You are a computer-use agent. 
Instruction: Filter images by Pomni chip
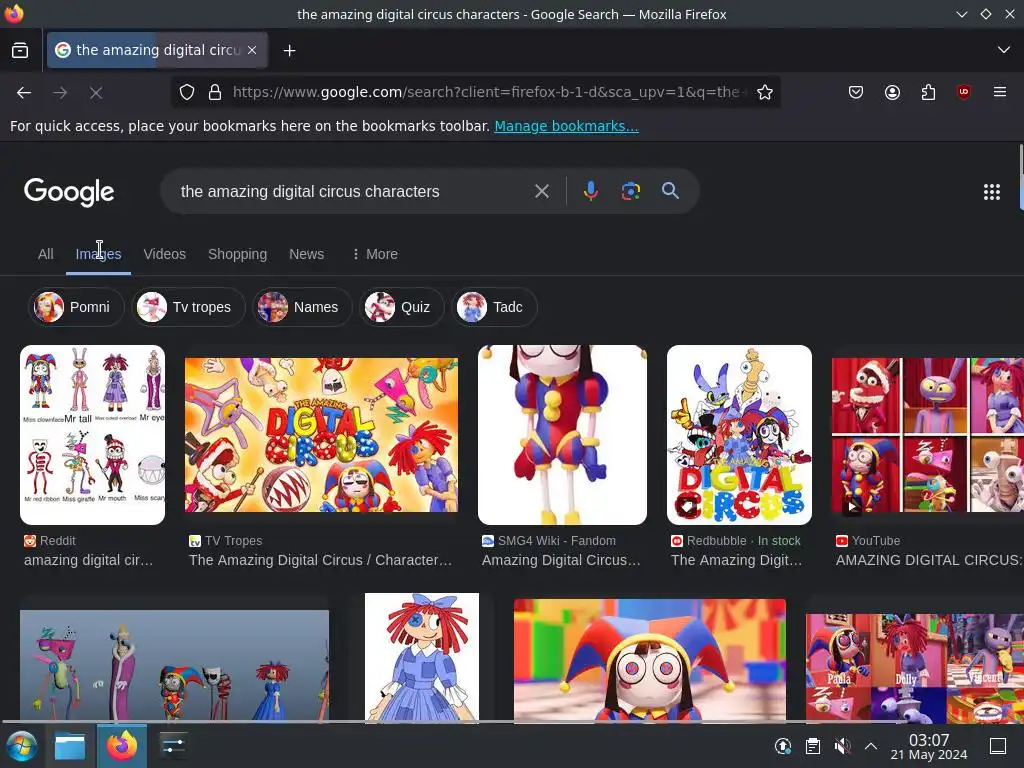point(76,307)
